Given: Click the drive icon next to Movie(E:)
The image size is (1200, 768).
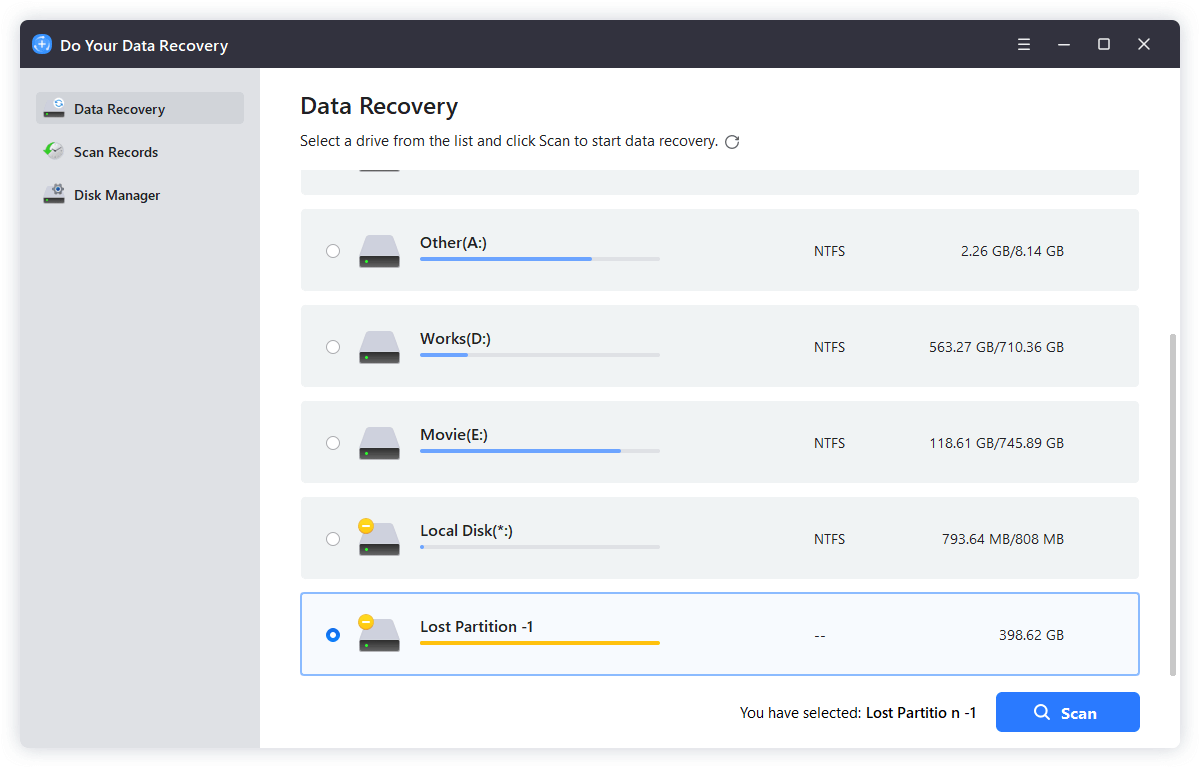Looking at the screenshot, I should coord(379,442).
